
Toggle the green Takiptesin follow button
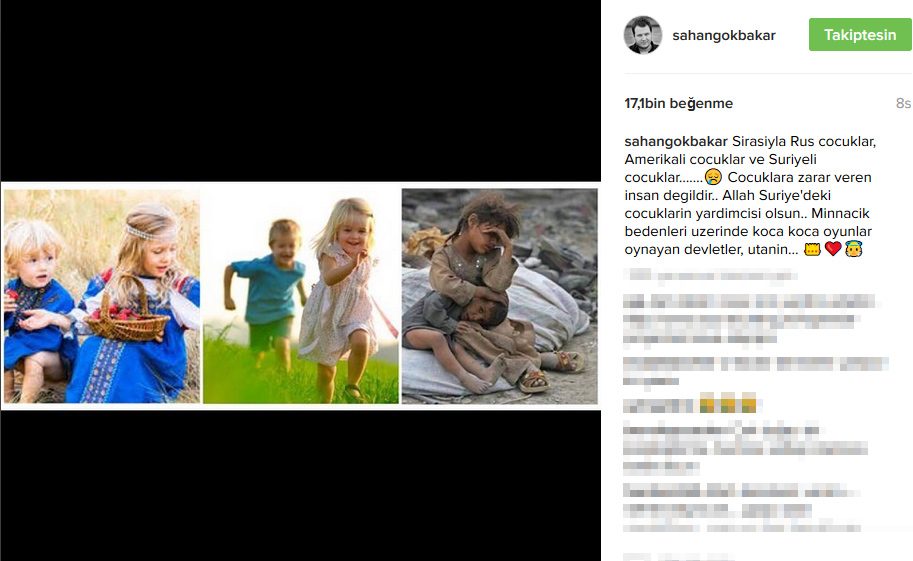tap(860, 35)
